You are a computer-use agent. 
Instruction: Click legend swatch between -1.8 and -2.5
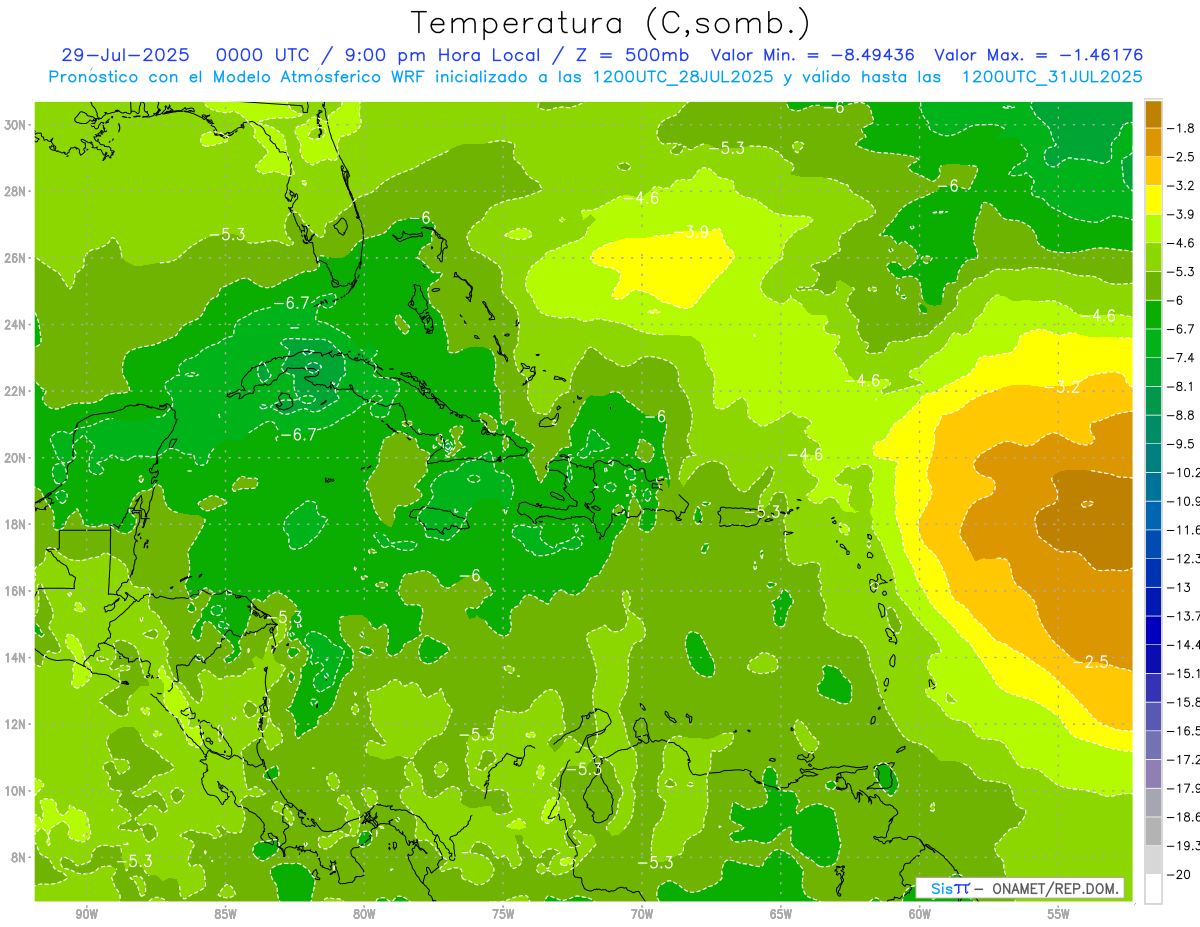pyautogui.click(x=1153, y=142)
